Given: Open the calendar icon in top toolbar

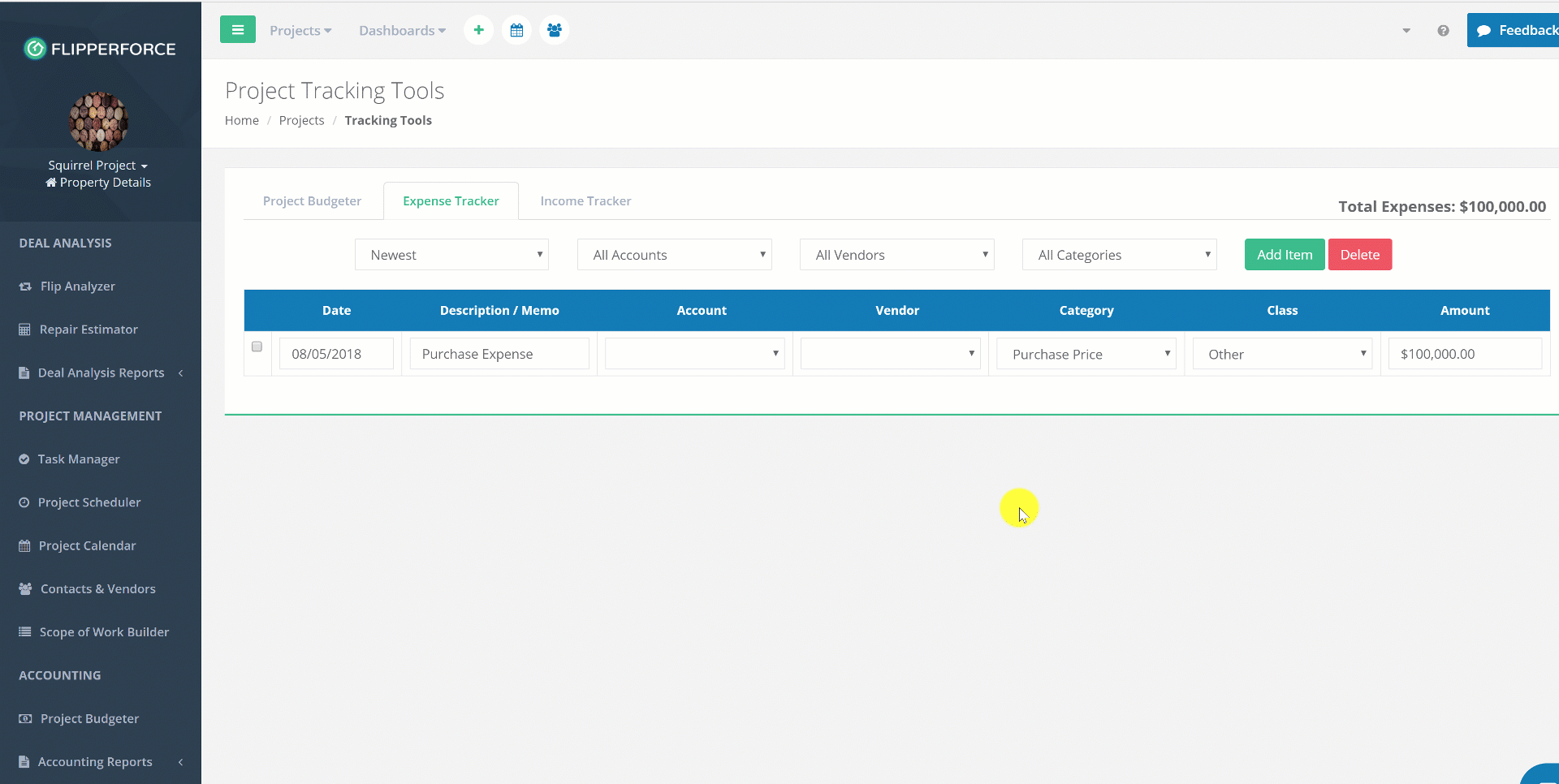Looking at the screenshot, I should point(516,29).
